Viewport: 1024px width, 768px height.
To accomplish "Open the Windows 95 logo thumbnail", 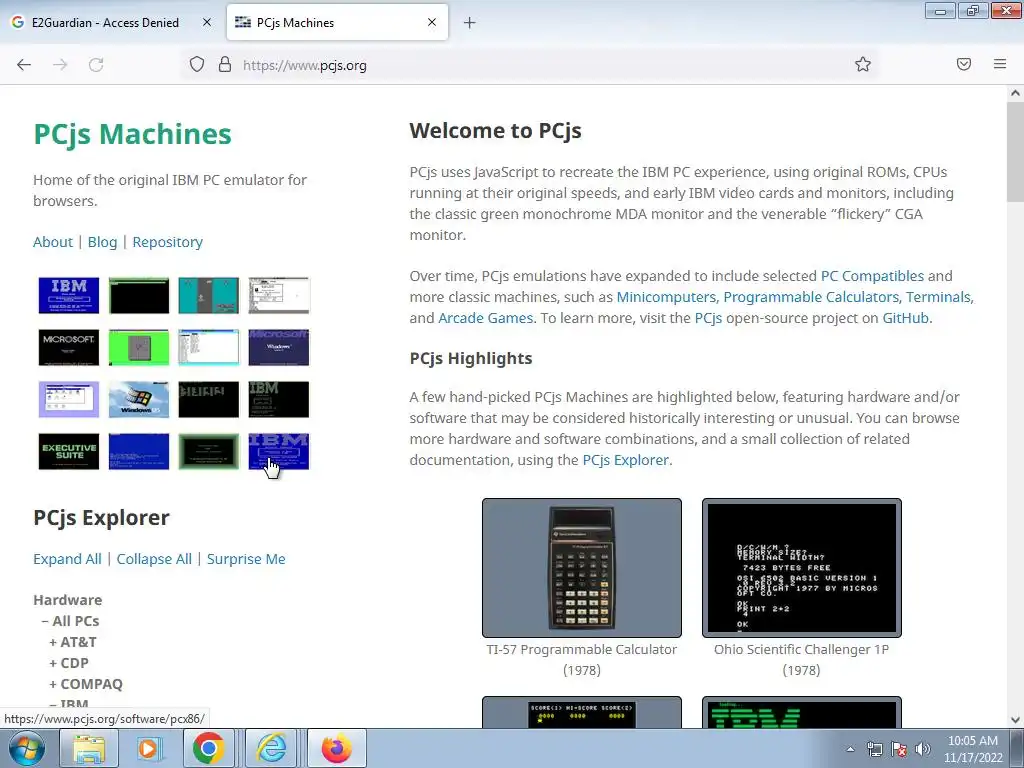I will click(x=138, y=400).
